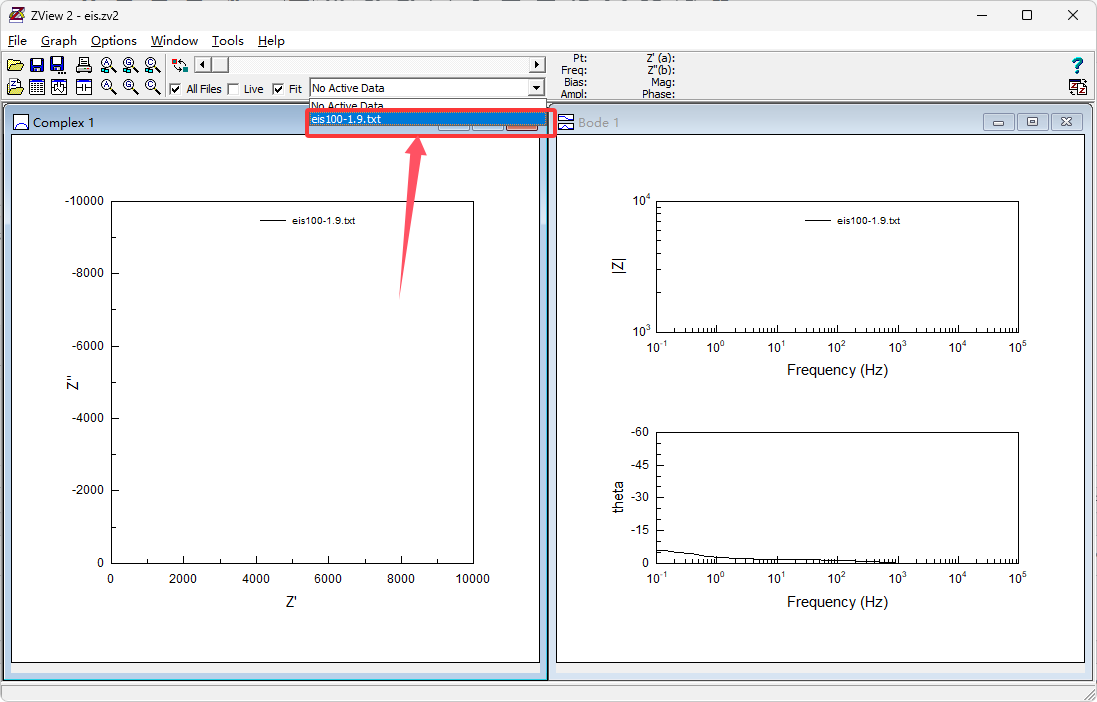Click the equivalent circuit icon
This screenshot has width=1097, height=702.
(x=84, y=87)
